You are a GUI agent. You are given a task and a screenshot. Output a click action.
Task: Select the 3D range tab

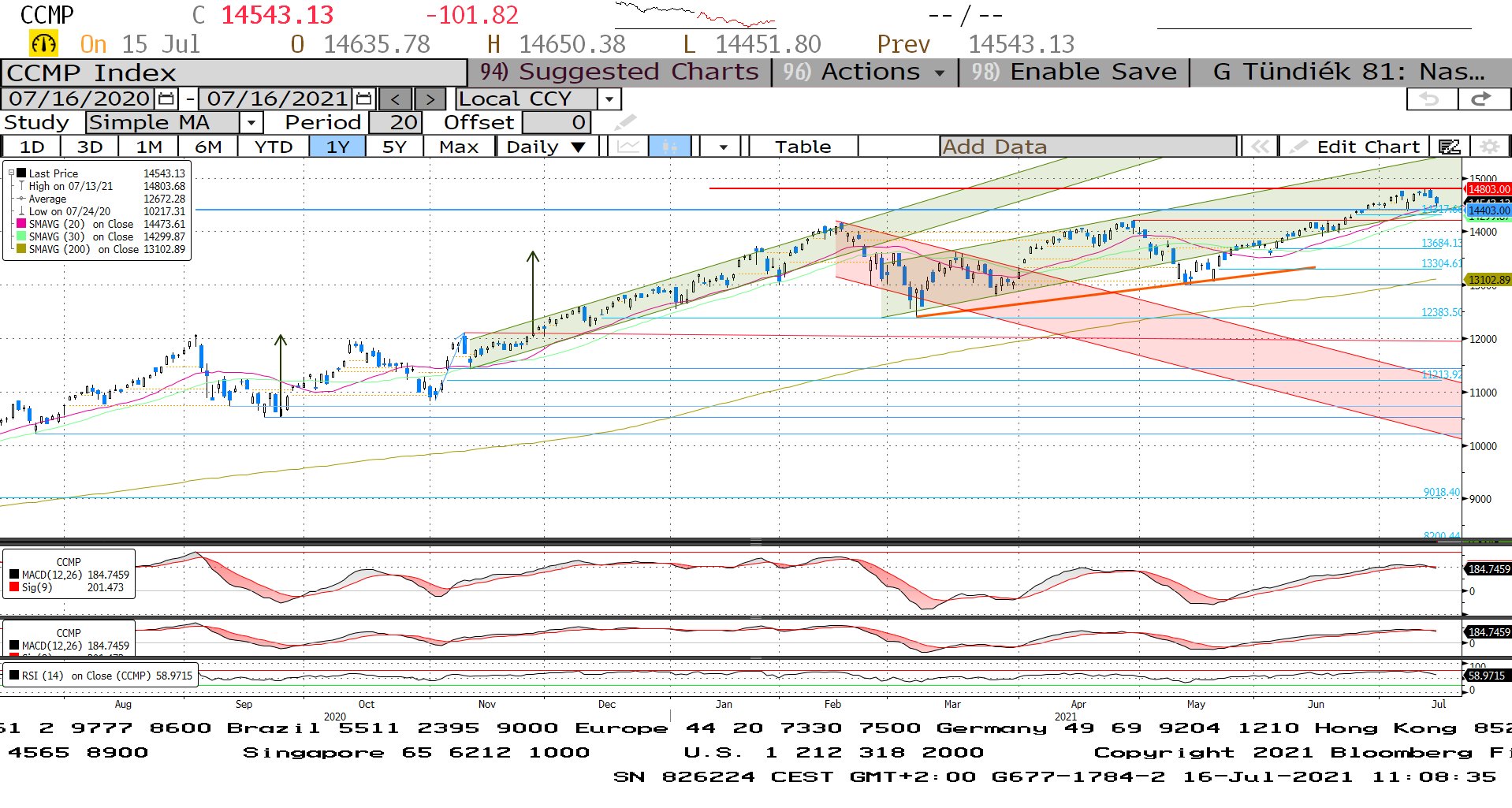click(x=90, y=147)
